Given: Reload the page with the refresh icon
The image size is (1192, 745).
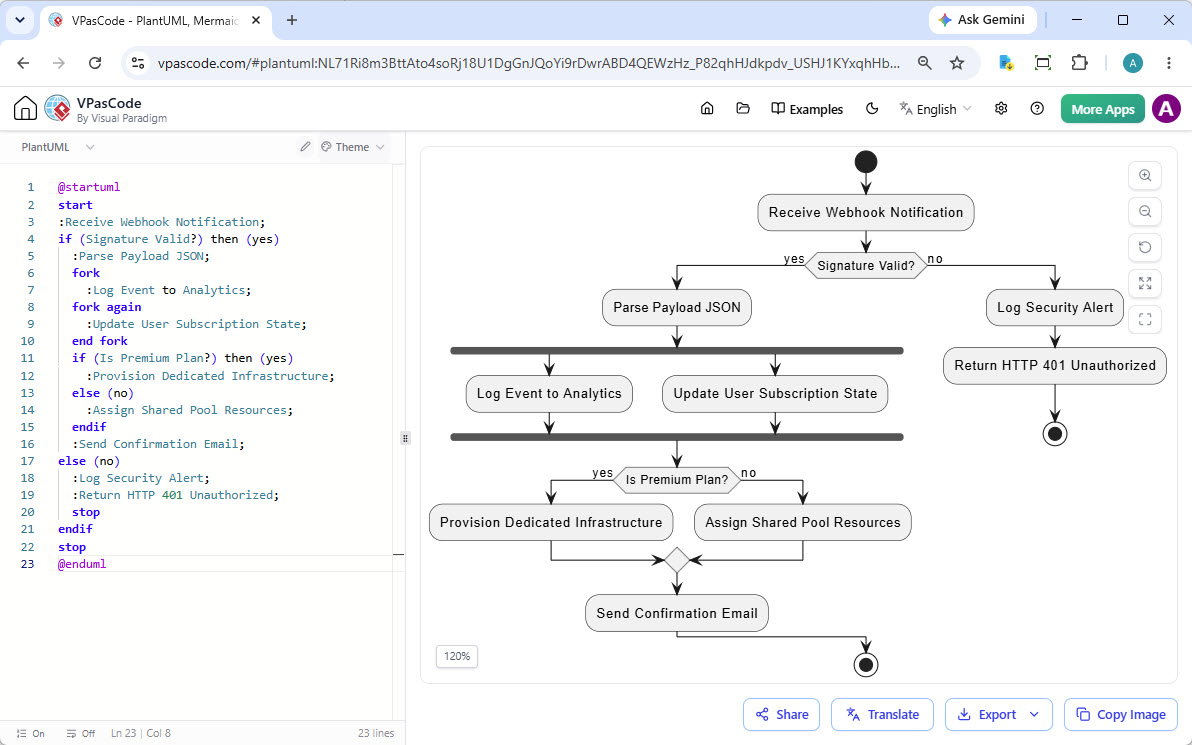Looking at the screenshot, I should click(x=94, y=63).
